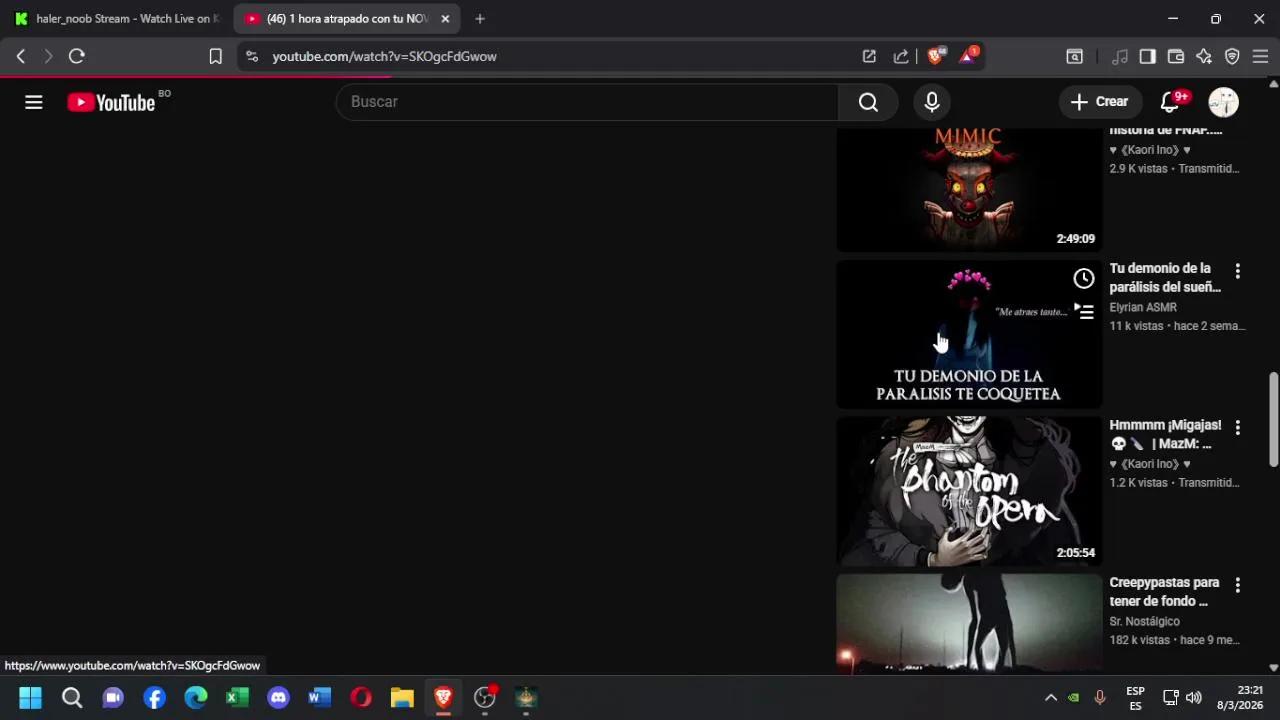Image resolution: width=1280 pixels, height=720 pixels.
Task: Mute audio via the taskbar speaker icon
Action: click(x=1194, y=697)
